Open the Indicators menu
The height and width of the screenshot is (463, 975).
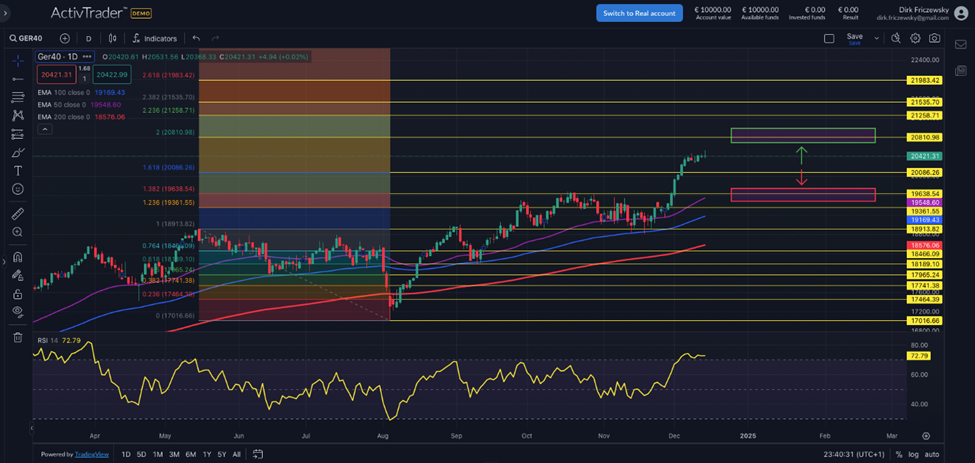tap(154, 38)
